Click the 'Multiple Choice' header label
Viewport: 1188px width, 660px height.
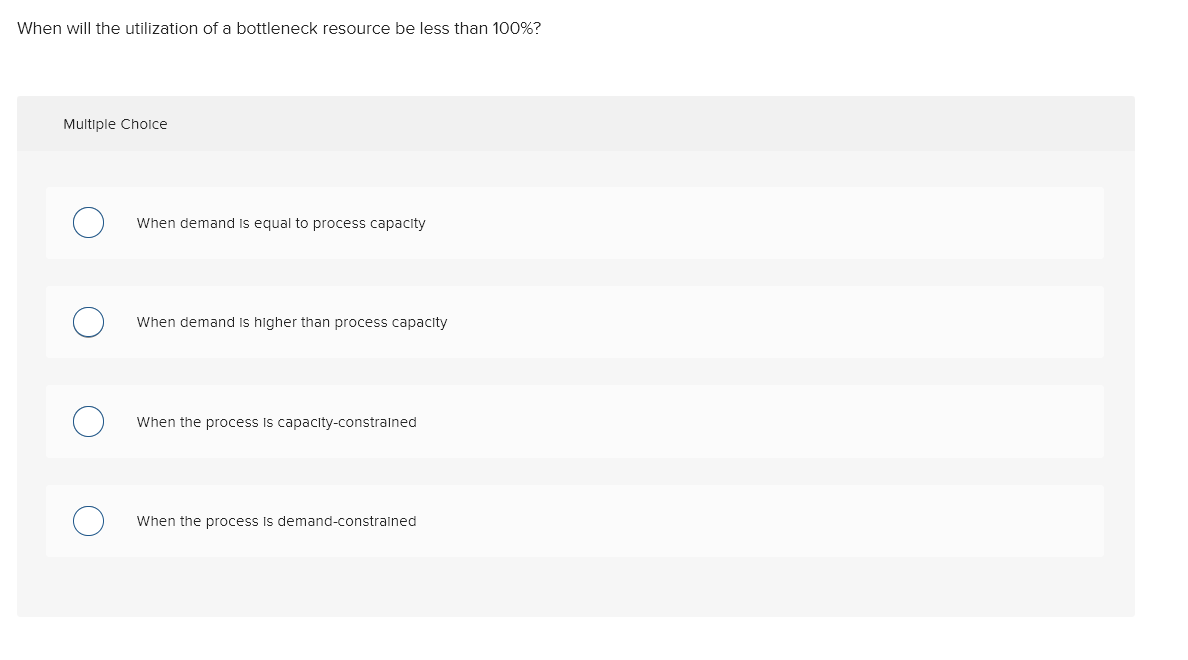tap(115, 124)
